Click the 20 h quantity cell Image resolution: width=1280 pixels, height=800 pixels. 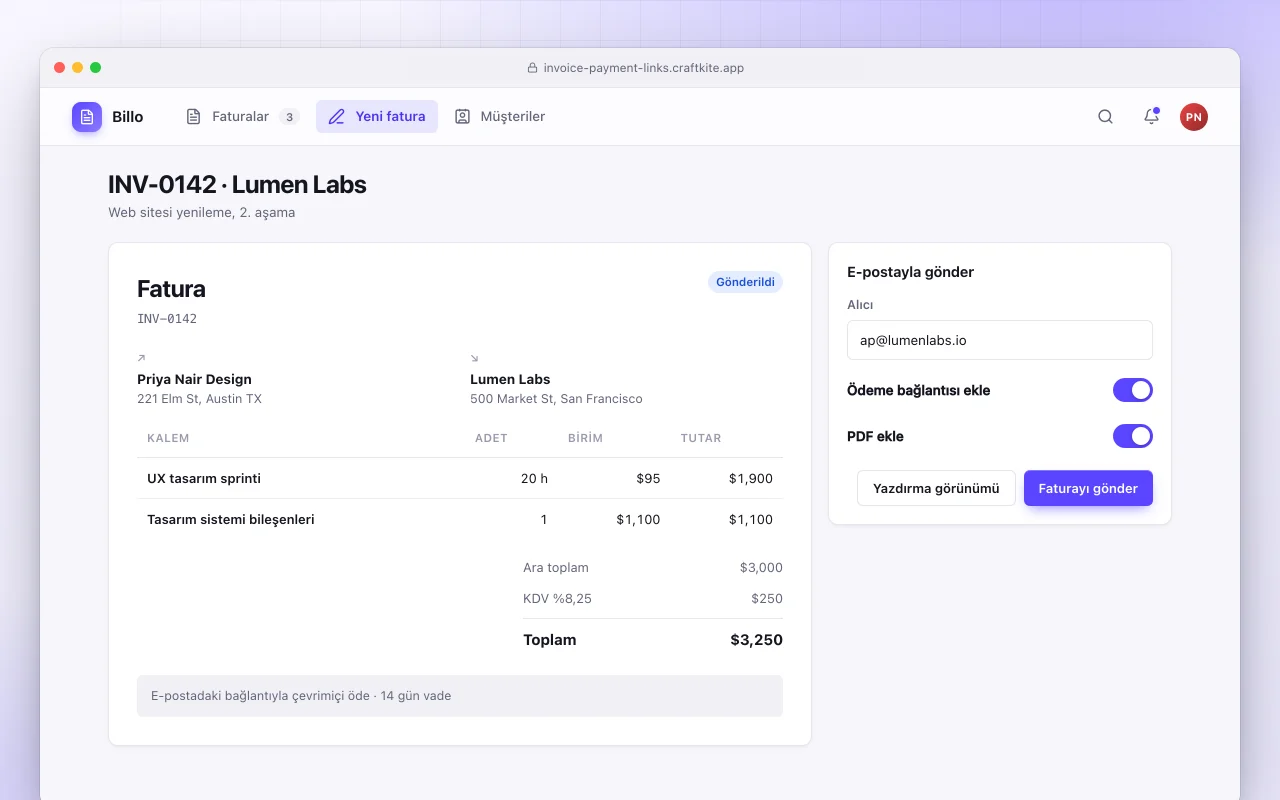pyautogui.click(x=534, y=478)
